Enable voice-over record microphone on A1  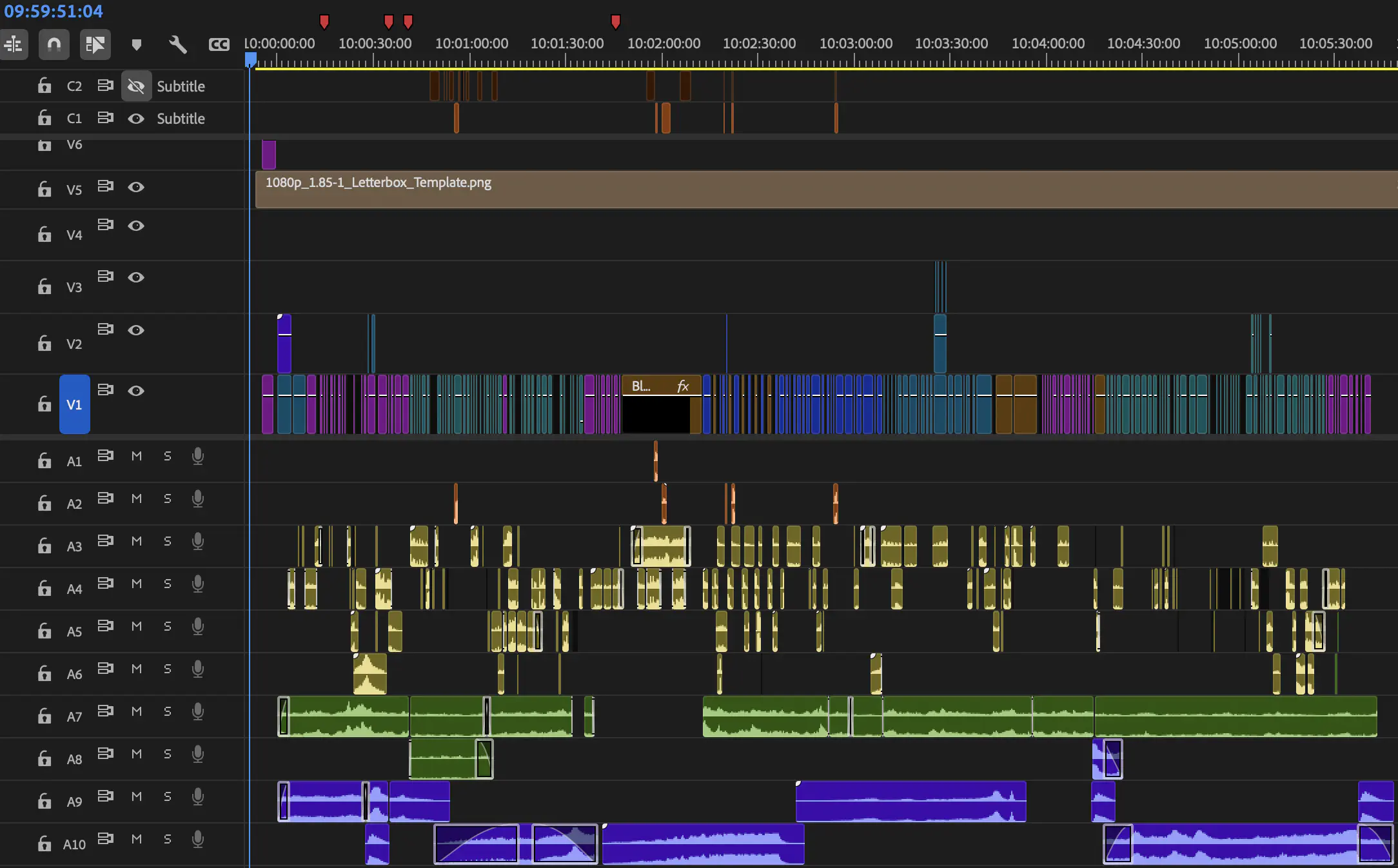pos(198,457)
